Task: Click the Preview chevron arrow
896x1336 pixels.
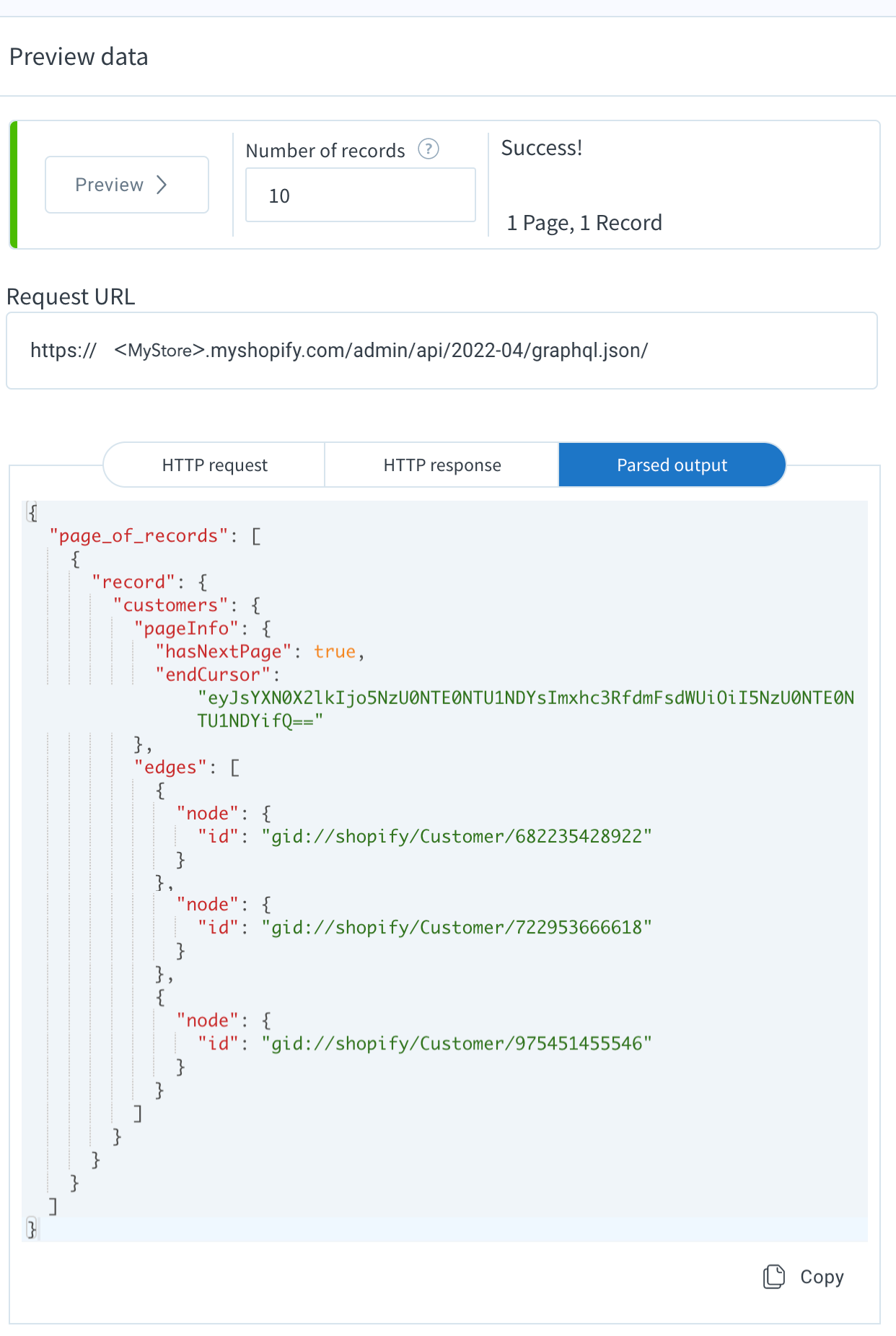Action: [162, 185]
